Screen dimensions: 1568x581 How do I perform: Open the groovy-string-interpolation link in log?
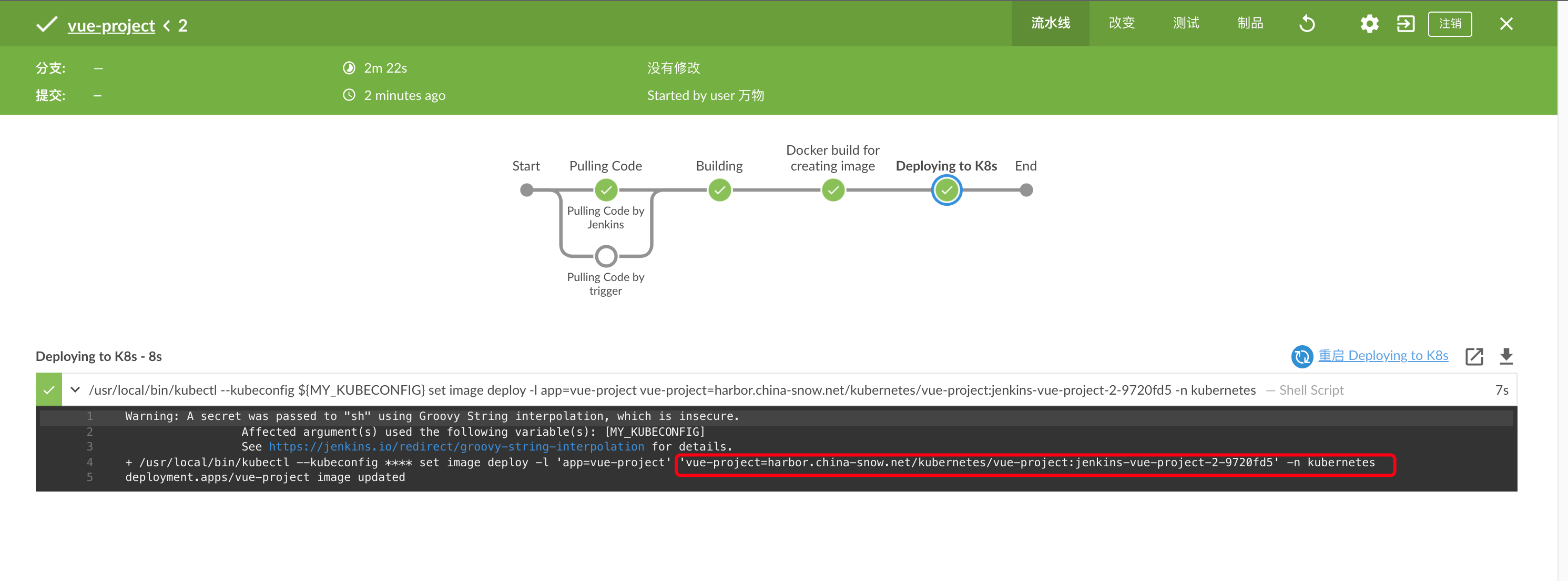coord(456,447)
